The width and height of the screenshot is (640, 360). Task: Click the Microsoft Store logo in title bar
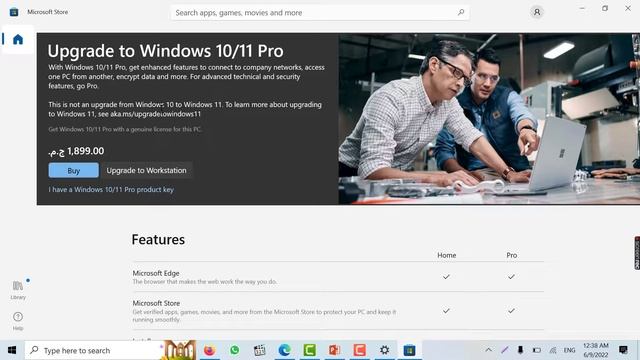click(14, 12)
